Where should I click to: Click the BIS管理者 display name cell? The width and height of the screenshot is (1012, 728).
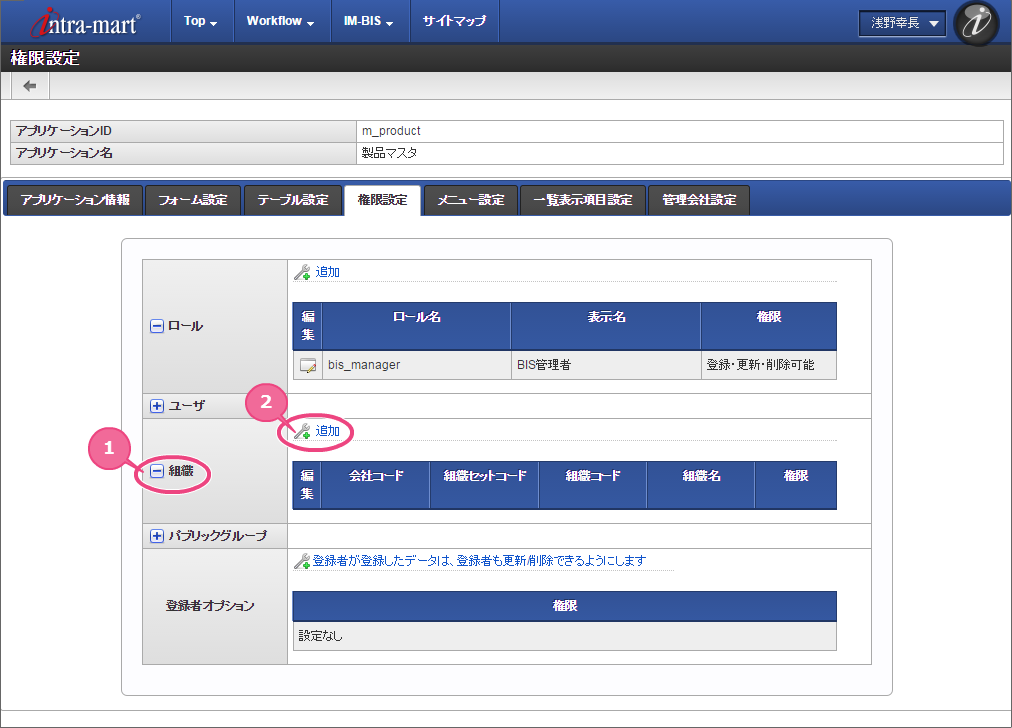coord(605,365)
